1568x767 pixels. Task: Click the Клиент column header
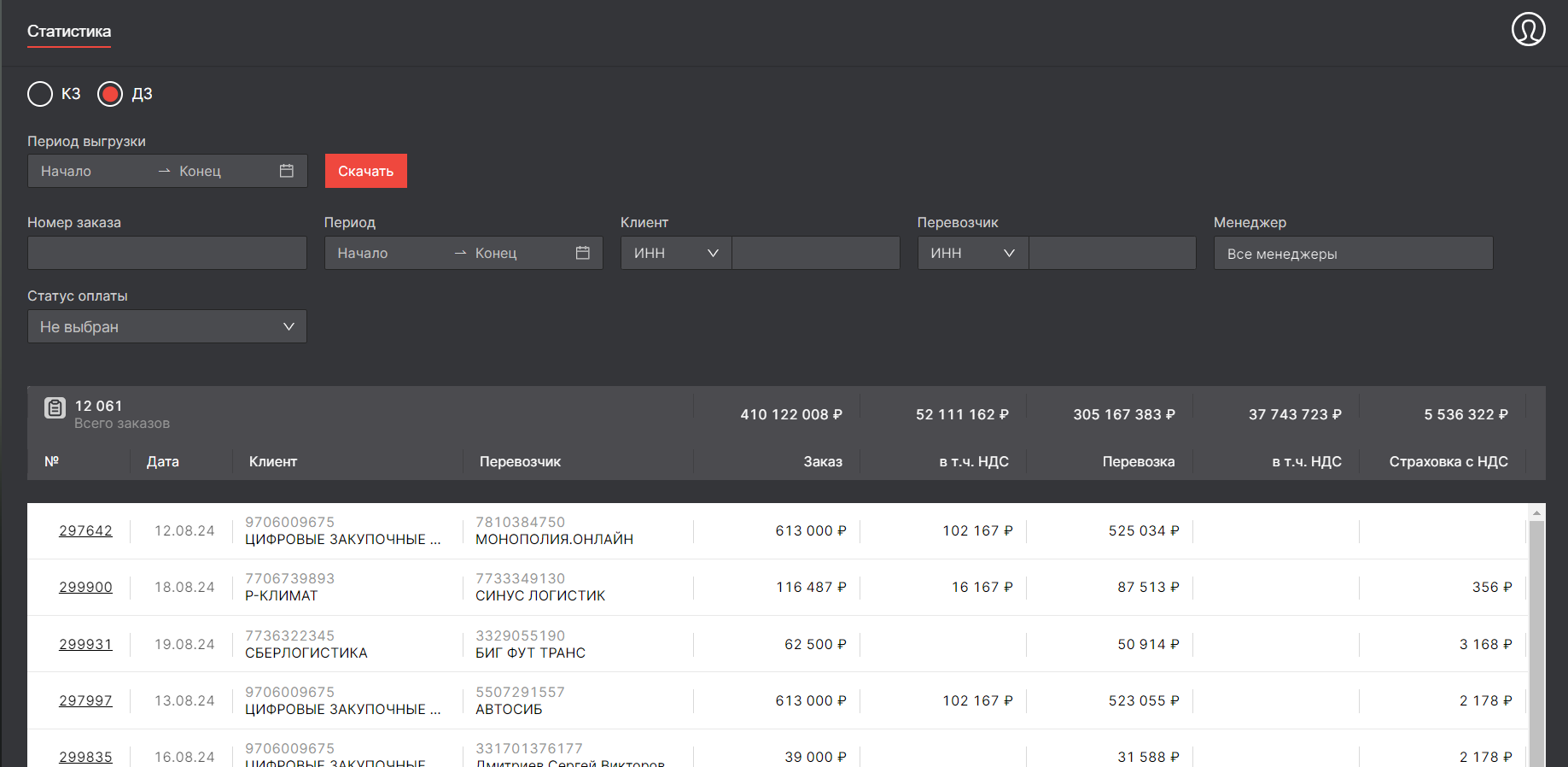[x=273, y=461]
